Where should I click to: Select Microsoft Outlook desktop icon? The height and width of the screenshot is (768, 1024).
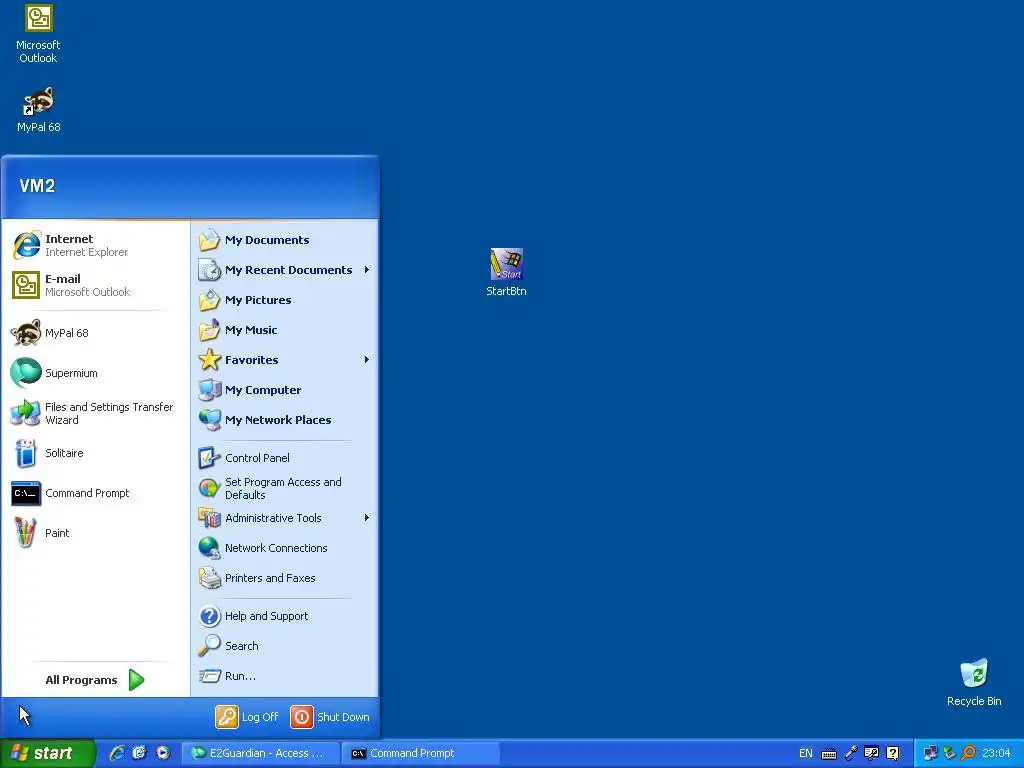38,34
